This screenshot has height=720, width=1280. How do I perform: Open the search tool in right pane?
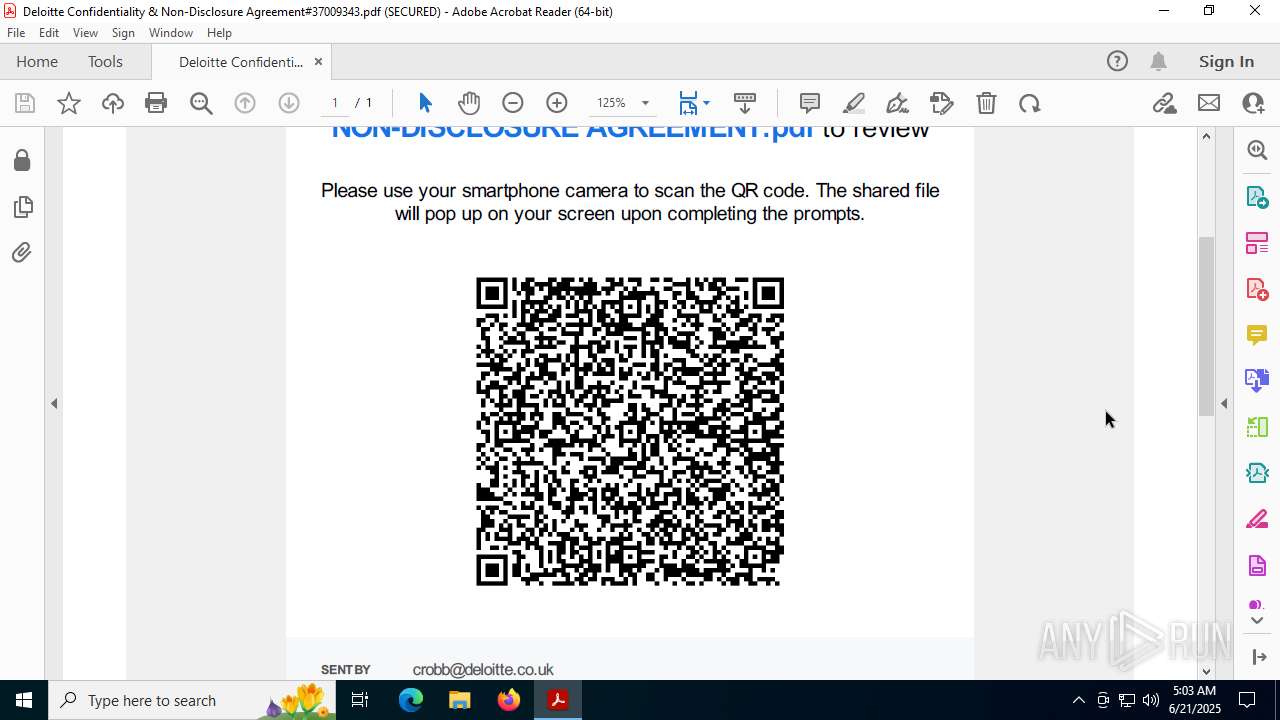(x=1257, y=150)
